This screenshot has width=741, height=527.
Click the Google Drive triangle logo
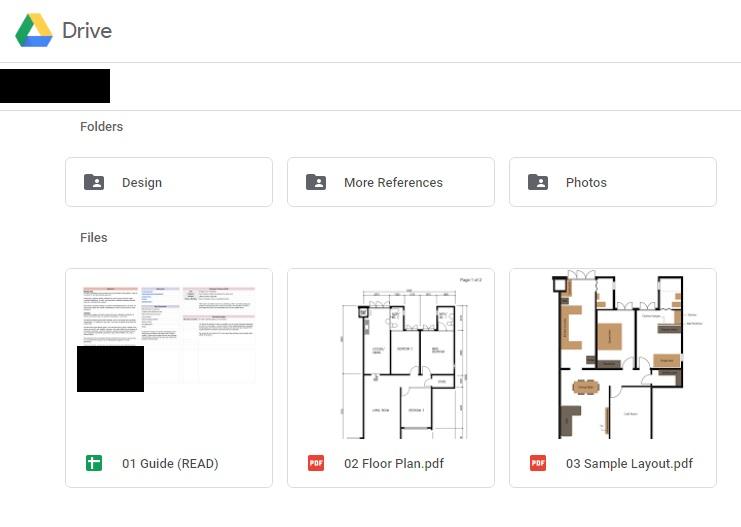coord(34,30)
